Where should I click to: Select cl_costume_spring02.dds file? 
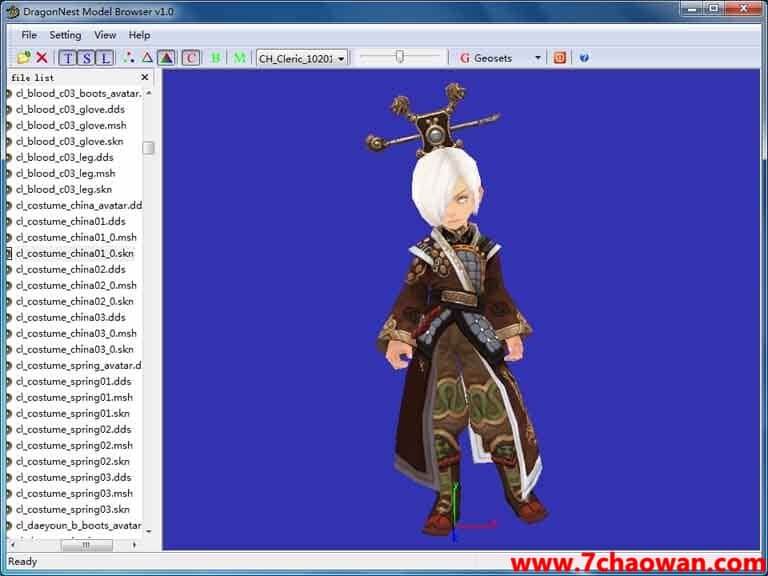click(x=73, y=429)
